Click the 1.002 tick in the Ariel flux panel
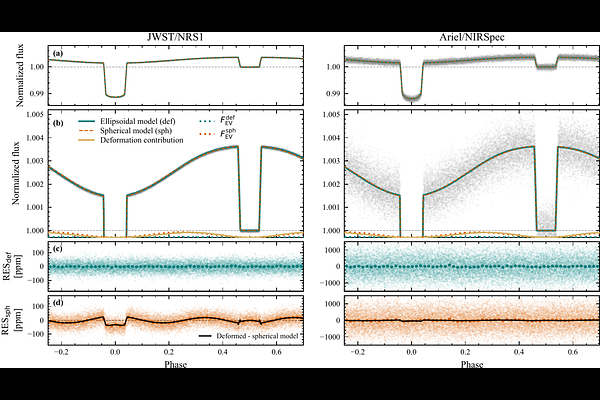Viewport: 600px width, 400px height. pos(331,184)
